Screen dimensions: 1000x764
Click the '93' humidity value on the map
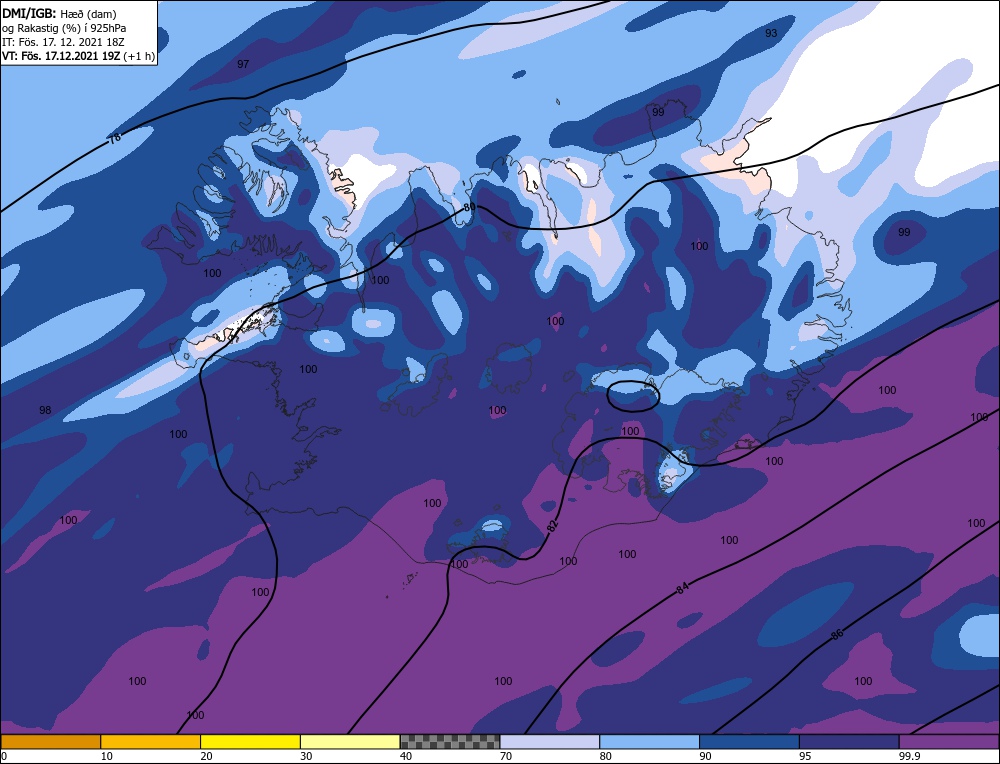click(x=771, y=33)
